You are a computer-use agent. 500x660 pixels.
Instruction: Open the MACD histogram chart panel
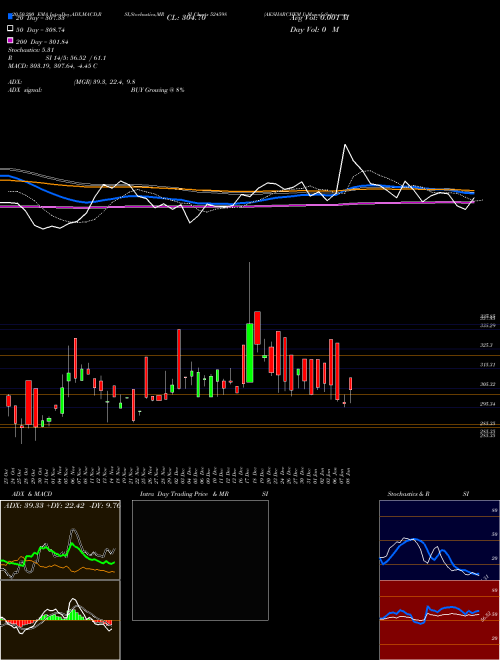[x=60, y=620]
